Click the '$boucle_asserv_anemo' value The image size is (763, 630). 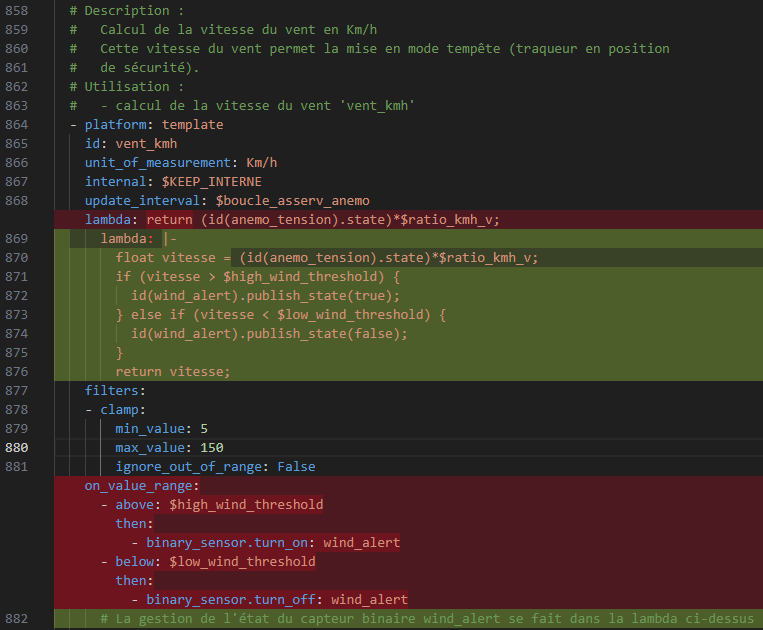pos(292,200)
